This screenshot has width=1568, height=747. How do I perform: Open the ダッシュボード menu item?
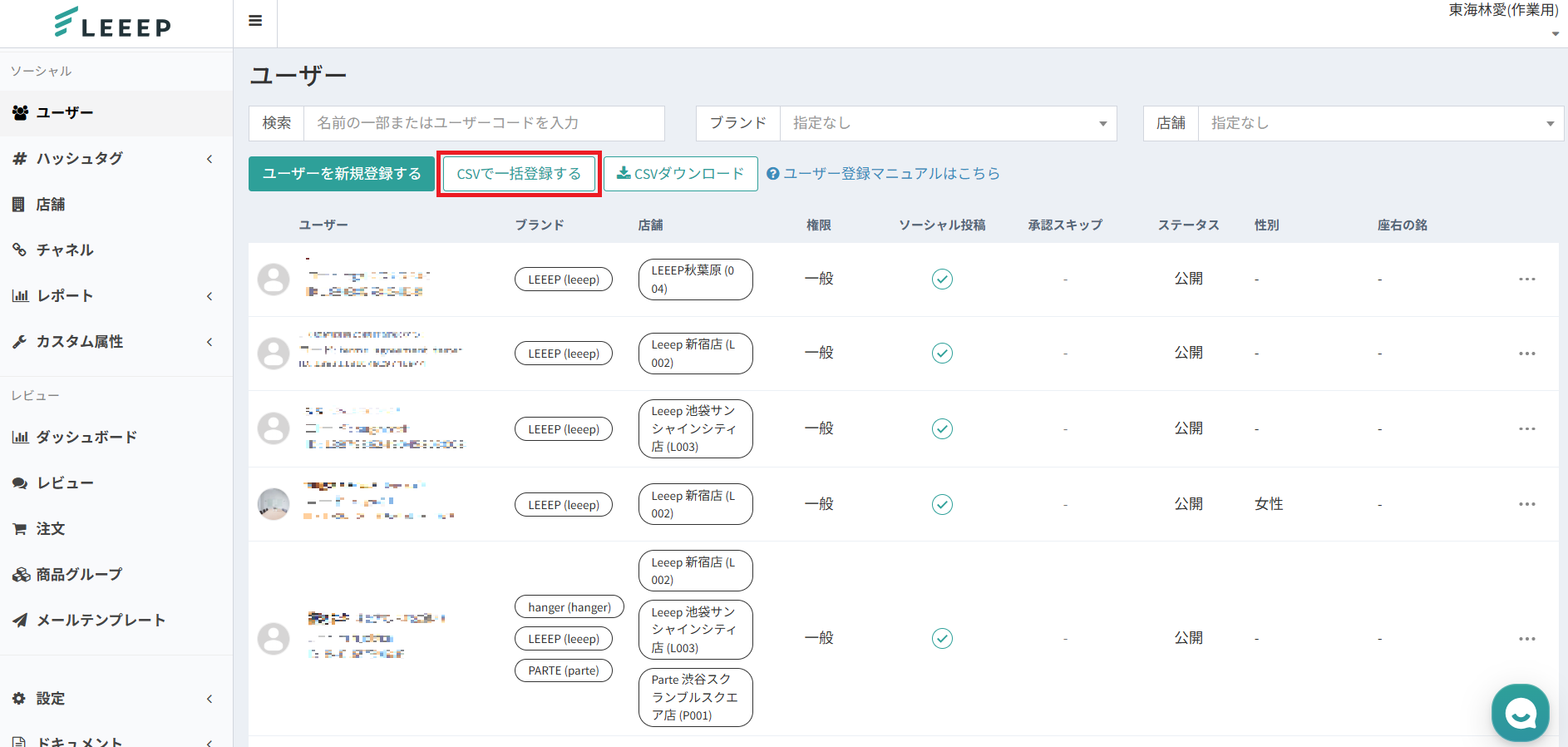click(86, 437)
